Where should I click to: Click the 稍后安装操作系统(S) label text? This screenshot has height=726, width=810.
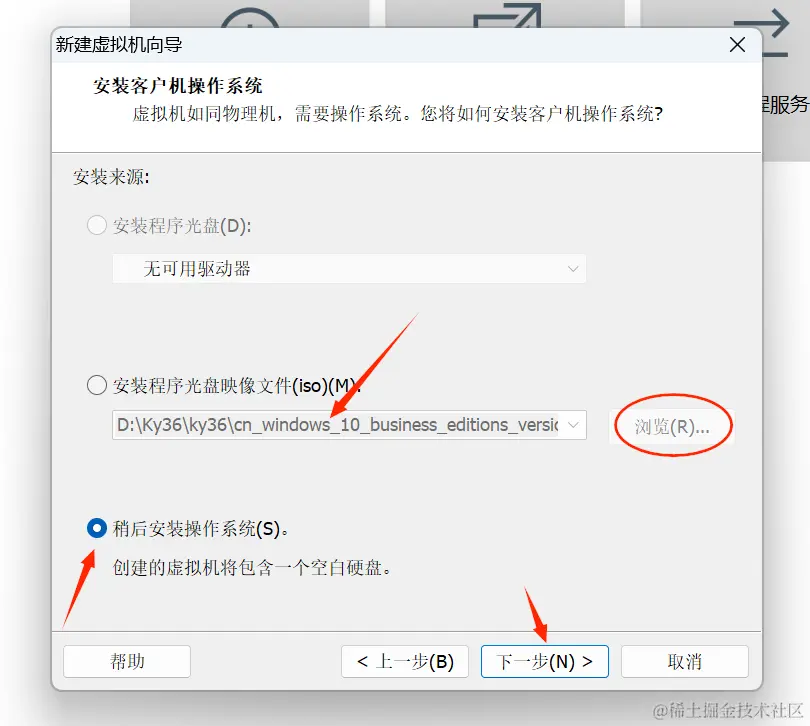(x=200, y=529)
